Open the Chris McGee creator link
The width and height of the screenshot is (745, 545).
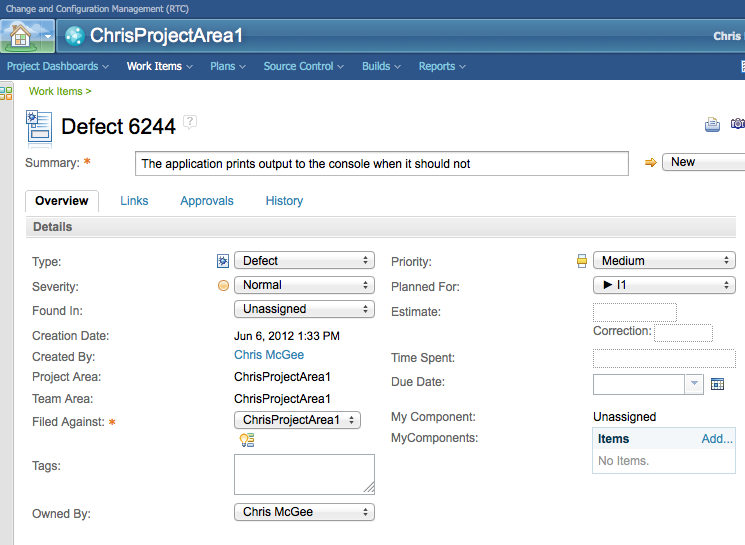coord(269,355)
